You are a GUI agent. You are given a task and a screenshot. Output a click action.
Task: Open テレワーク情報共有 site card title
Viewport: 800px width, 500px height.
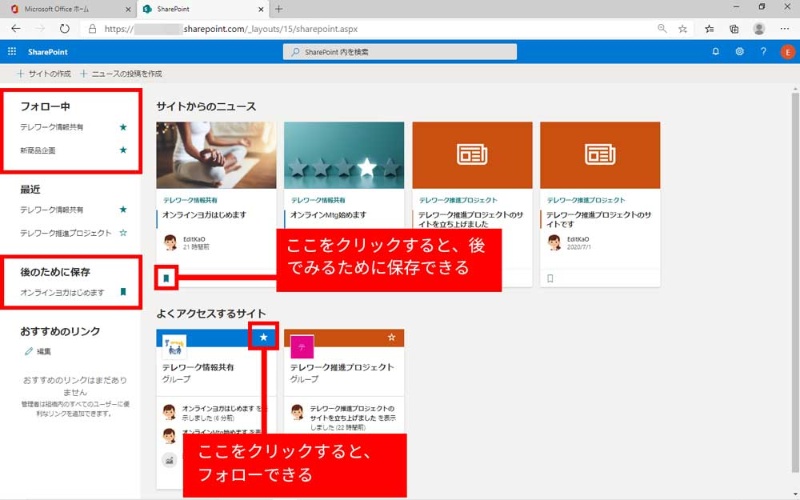(198, 367)
